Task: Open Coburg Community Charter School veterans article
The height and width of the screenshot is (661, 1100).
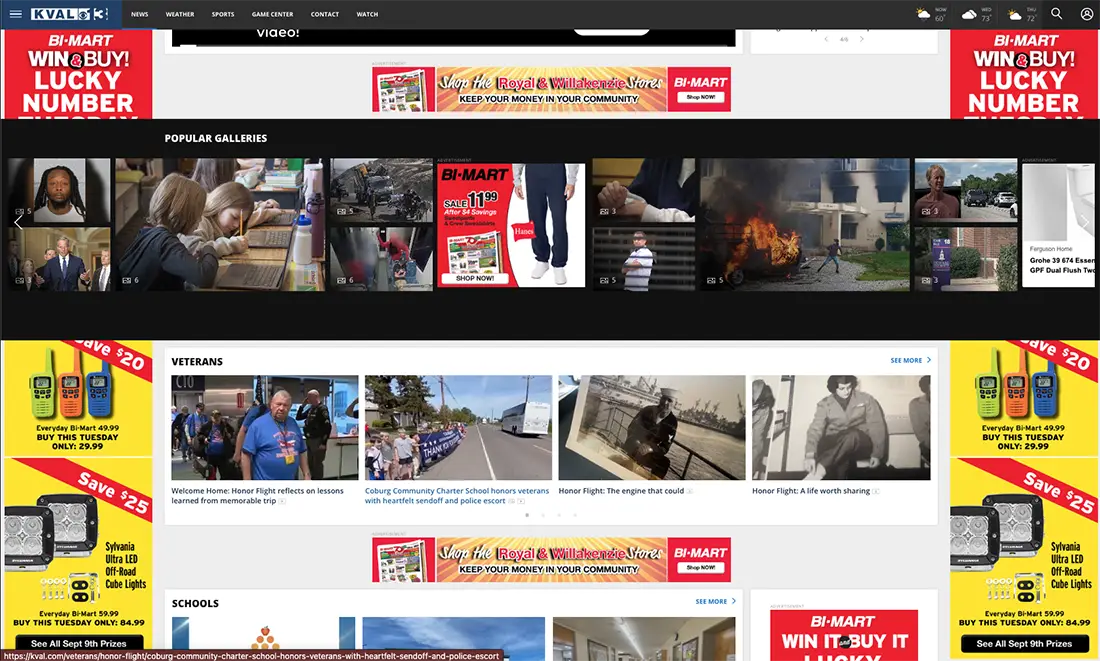Action: (x=457, y=495)
